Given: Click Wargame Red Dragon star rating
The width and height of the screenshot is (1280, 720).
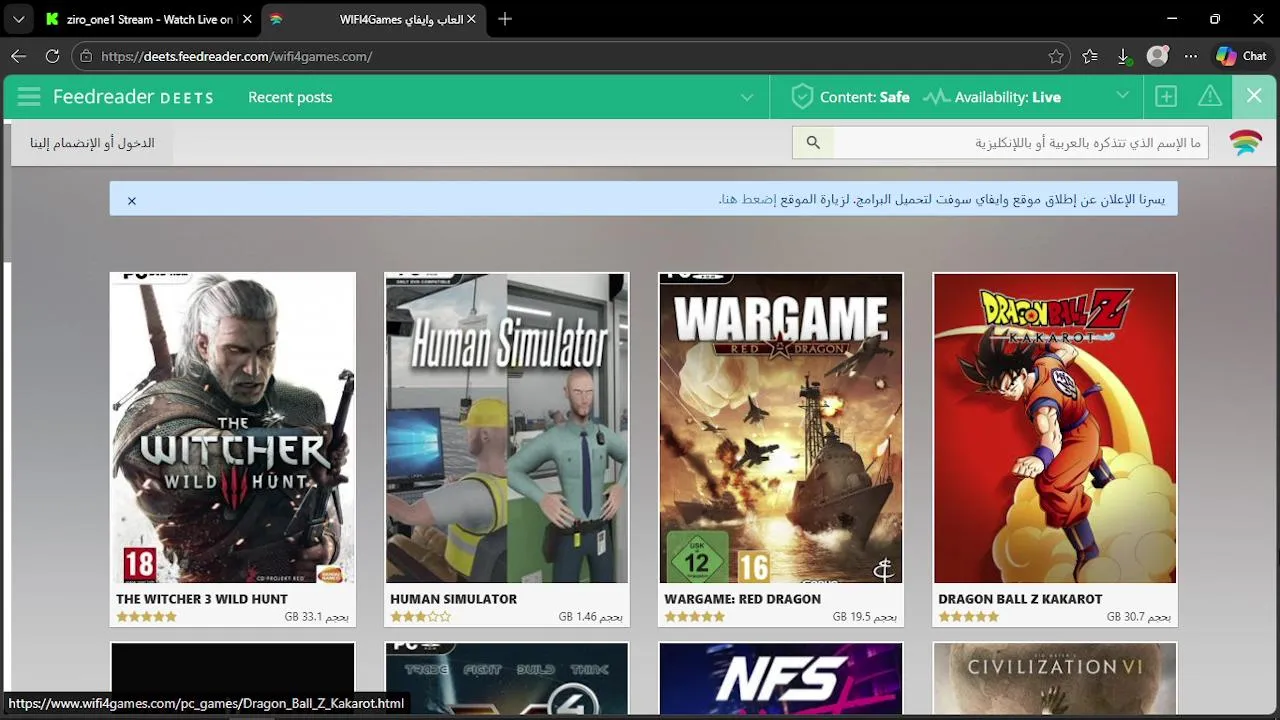Looking at the screenshot, I should point(694,617).
